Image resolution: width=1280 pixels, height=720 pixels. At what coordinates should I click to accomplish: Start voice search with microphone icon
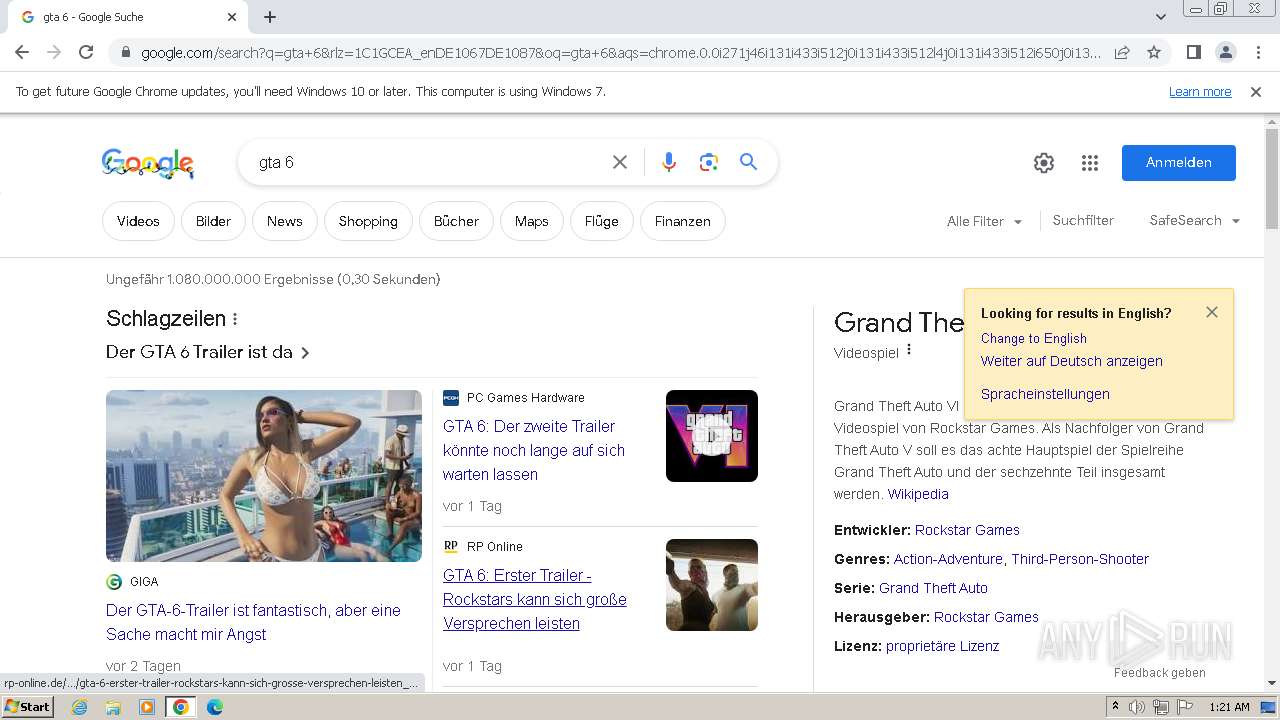669,162
